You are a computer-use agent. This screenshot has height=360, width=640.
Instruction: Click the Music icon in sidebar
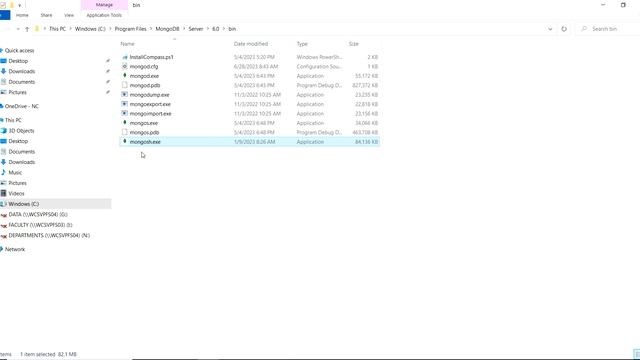4,172
